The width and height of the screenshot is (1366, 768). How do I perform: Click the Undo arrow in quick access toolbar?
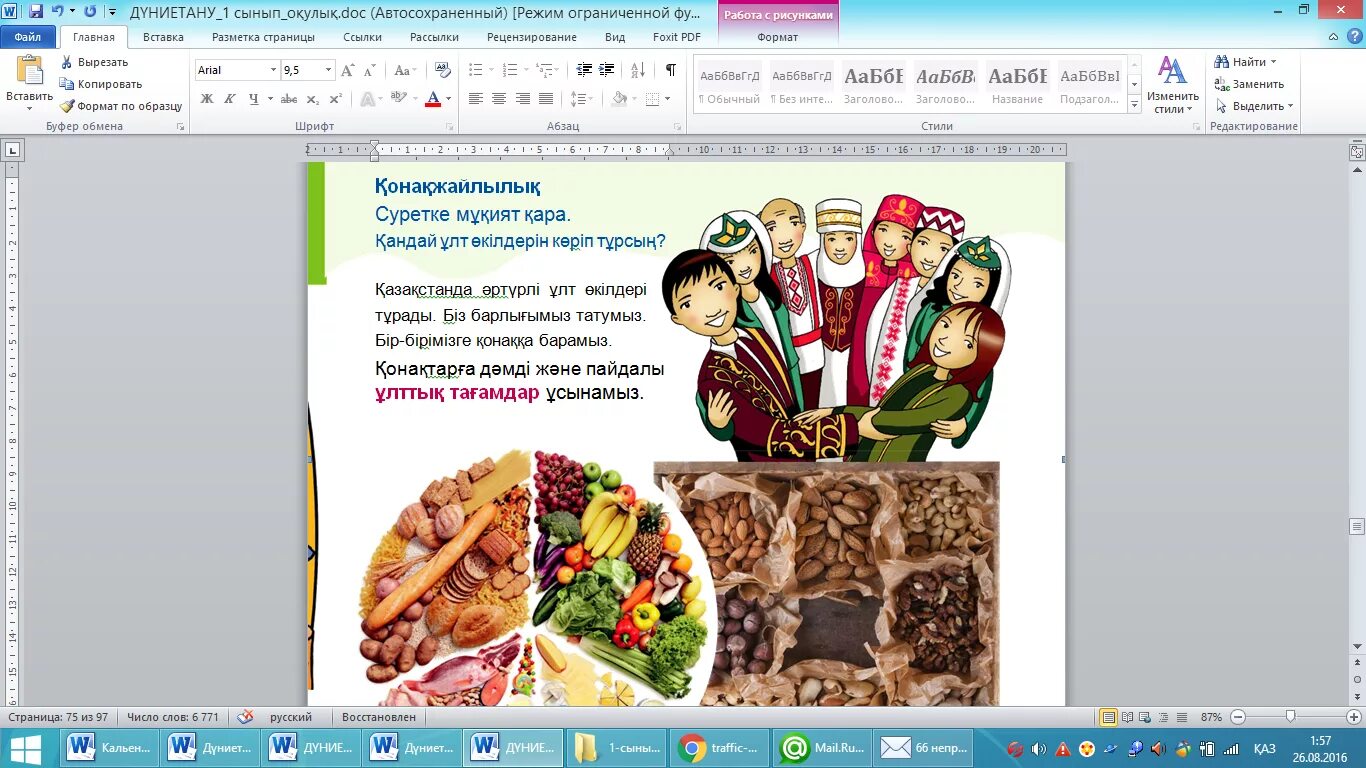pyautogui.click(x=58, y=11)
